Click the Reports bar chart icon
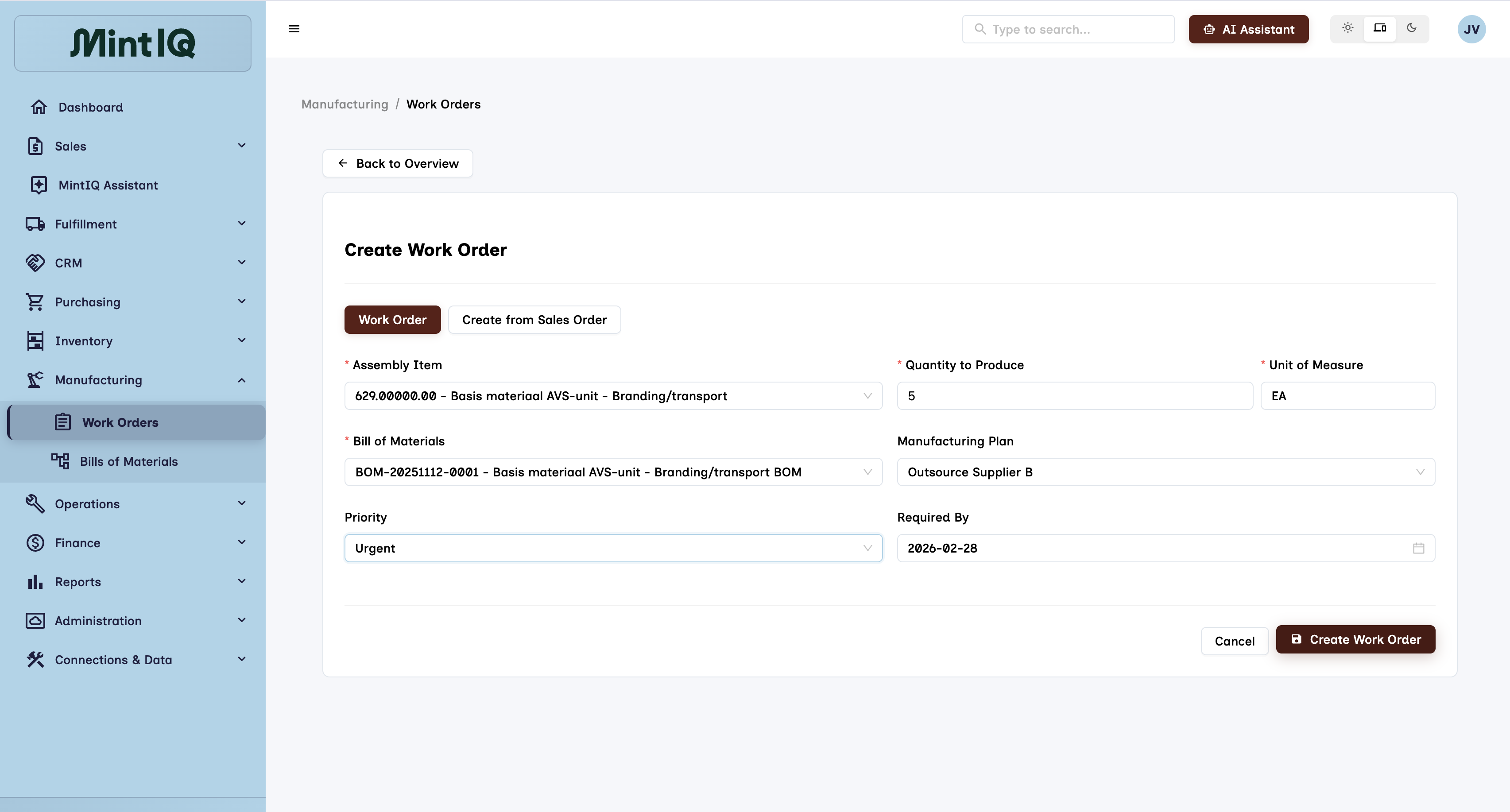This screenshot has height=812, width=1510. pyautogui.click(x=35, y=582)
